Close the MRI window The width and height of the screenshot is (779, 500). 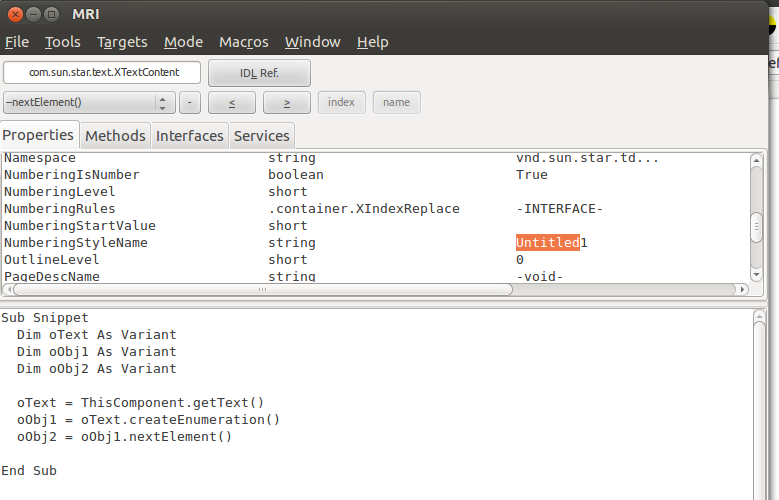click(x=11, y=14)
